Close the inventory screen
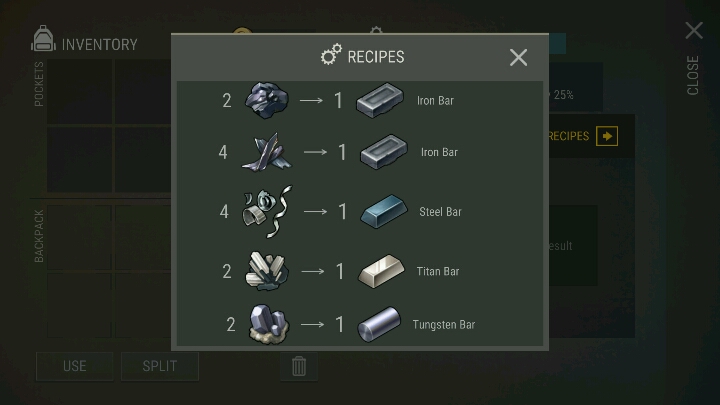The image size is (720, 405). [x=694, y=31]
